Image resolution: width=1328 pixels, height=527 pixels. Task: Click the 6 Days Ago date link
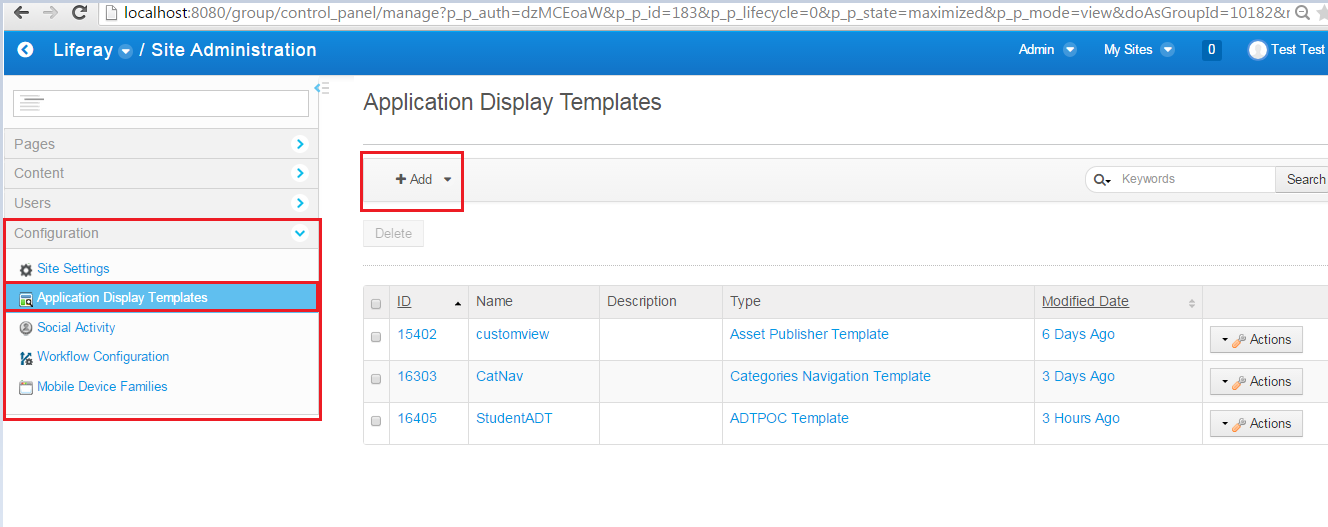(1078, 335)
